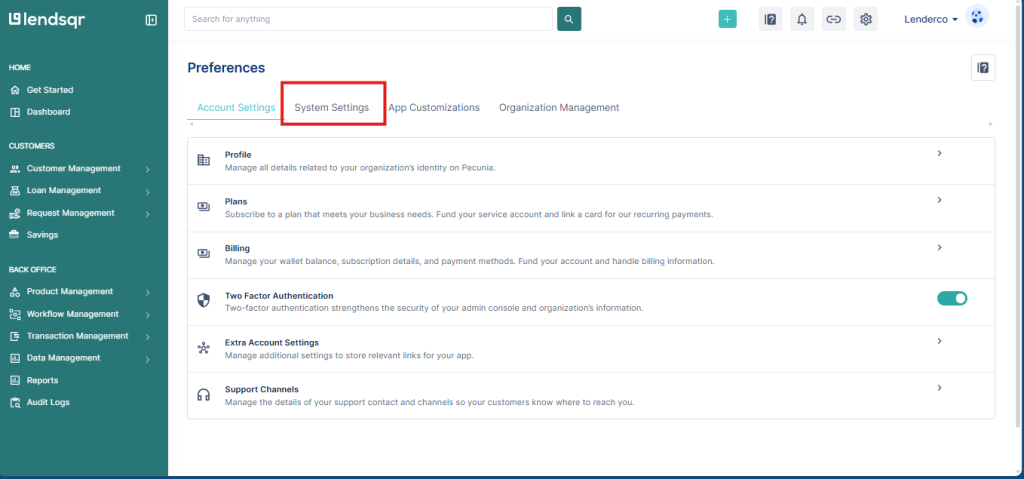
Task: Click the green plus quick-add icon
Action: [x=727, y=19]
